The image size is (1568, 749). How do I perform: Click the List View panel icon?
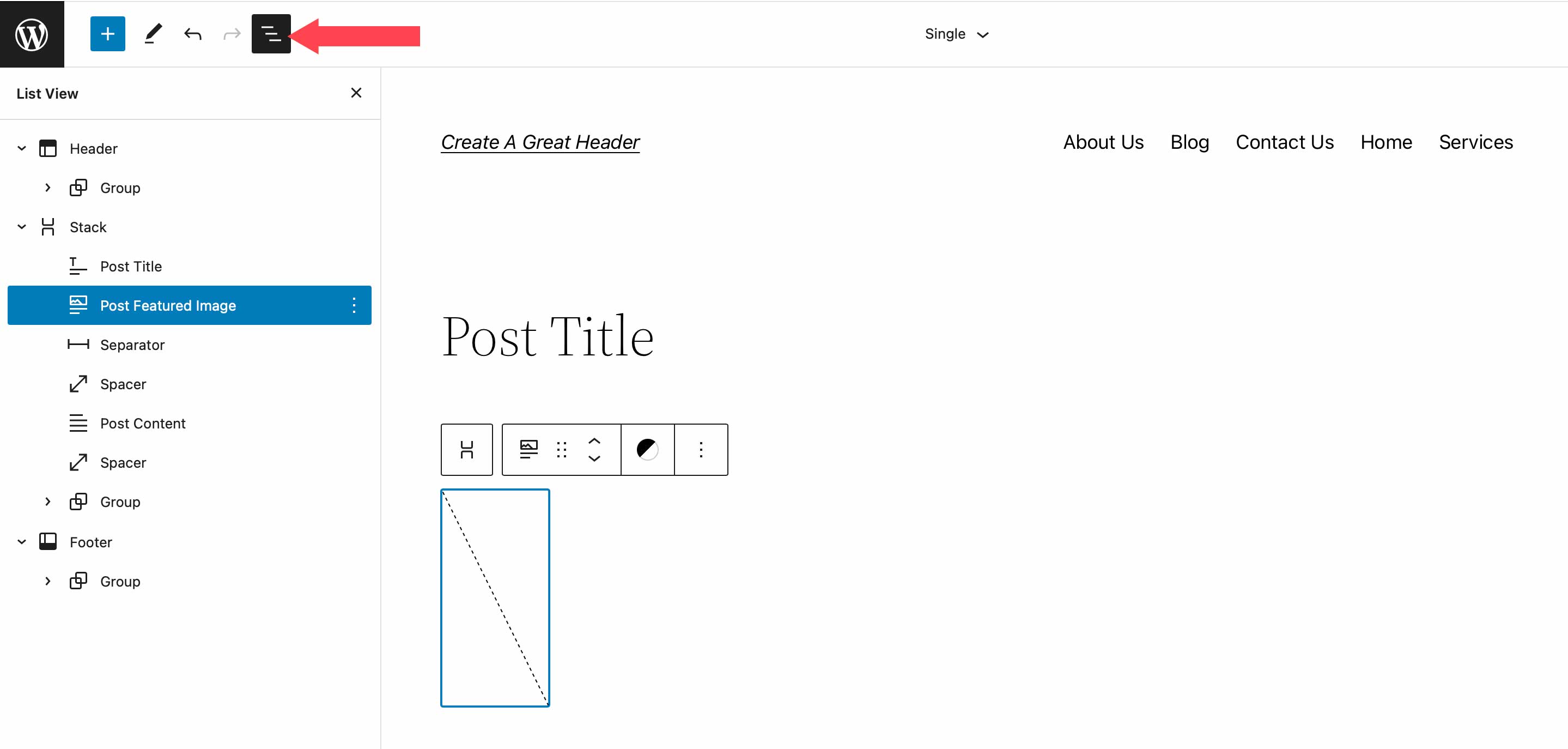click(271, 34)
